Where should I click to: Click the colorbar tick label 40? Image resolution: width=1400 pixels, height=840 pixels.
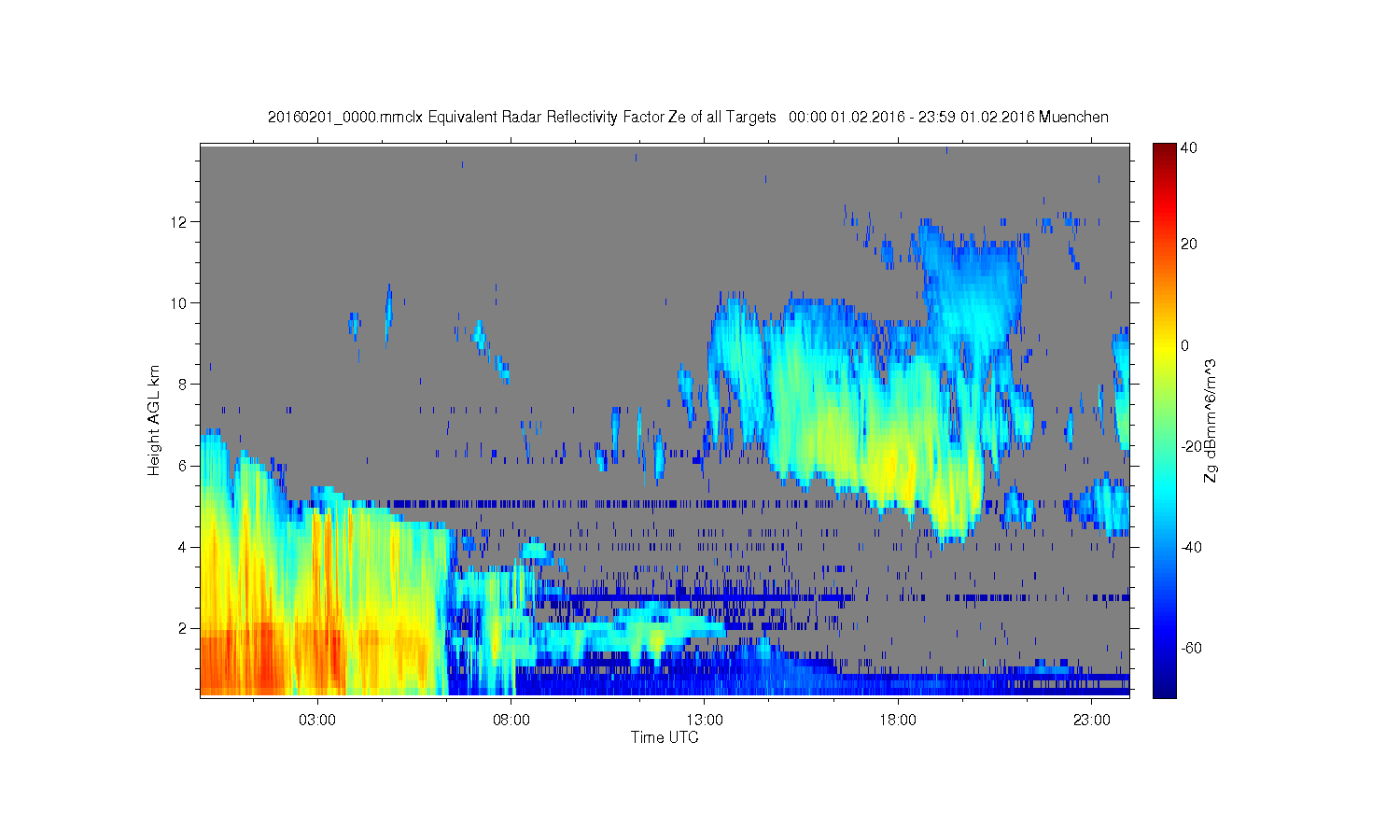pos(1189,147)
